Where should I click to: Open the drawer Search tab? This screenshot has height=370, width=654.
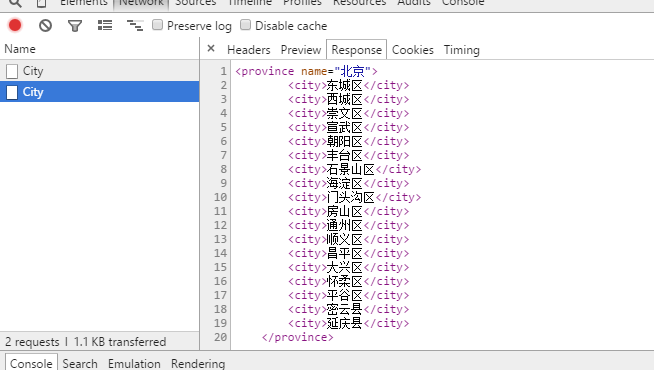click(x=80, y=363)
